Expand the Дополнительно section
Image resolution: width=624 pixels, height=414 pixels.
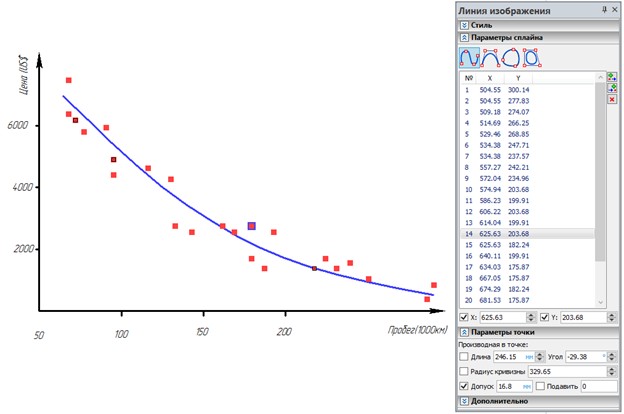tap(464, 400)
